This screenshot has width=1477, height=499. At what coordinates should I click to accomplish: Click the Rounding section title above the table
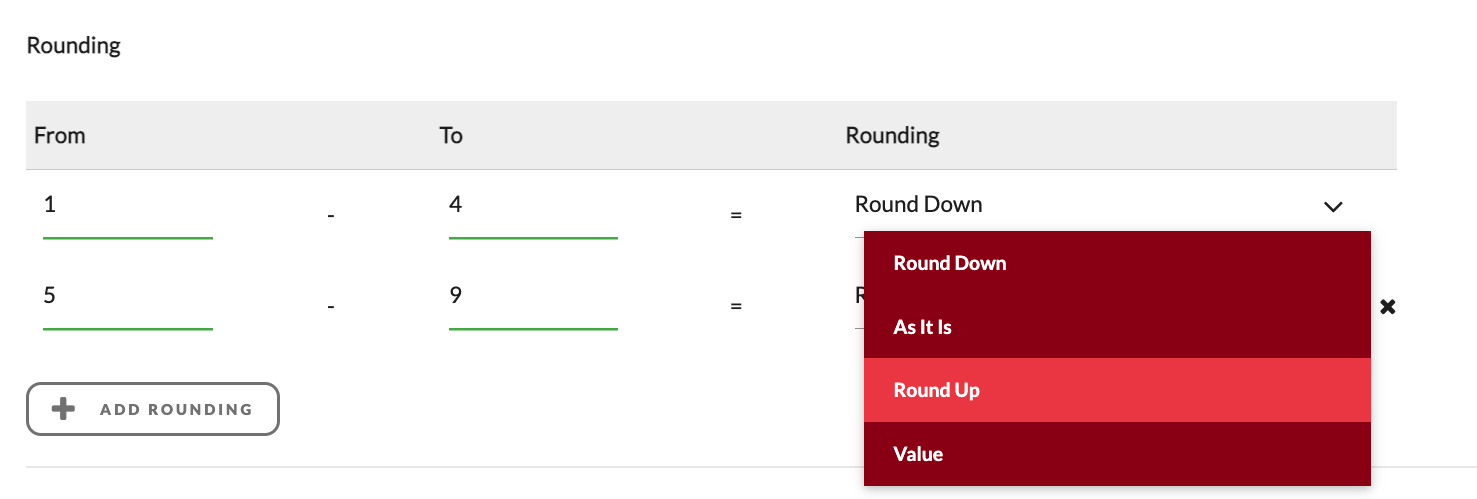[x=74, y=46]
